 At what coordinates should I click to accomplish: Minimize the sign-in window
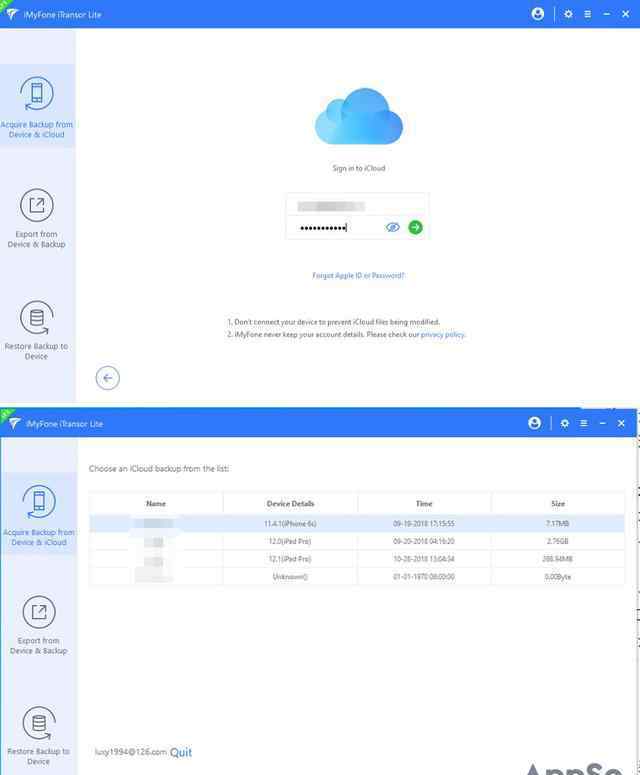point(606,14)
